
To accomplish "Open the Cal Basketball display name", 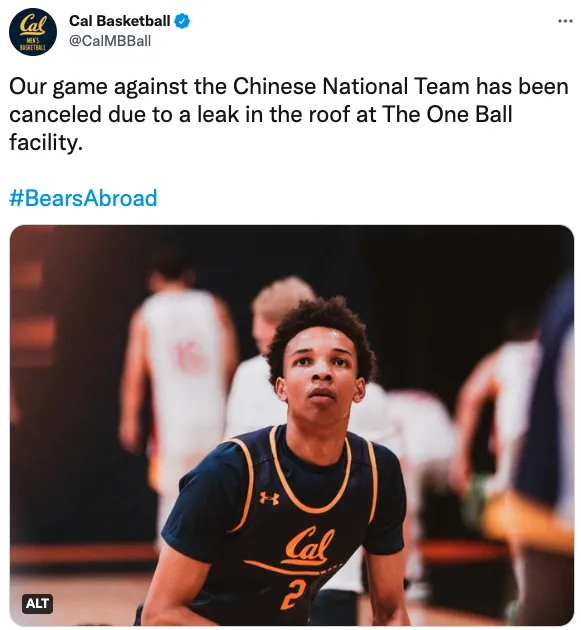I will (x=120, y=21).
